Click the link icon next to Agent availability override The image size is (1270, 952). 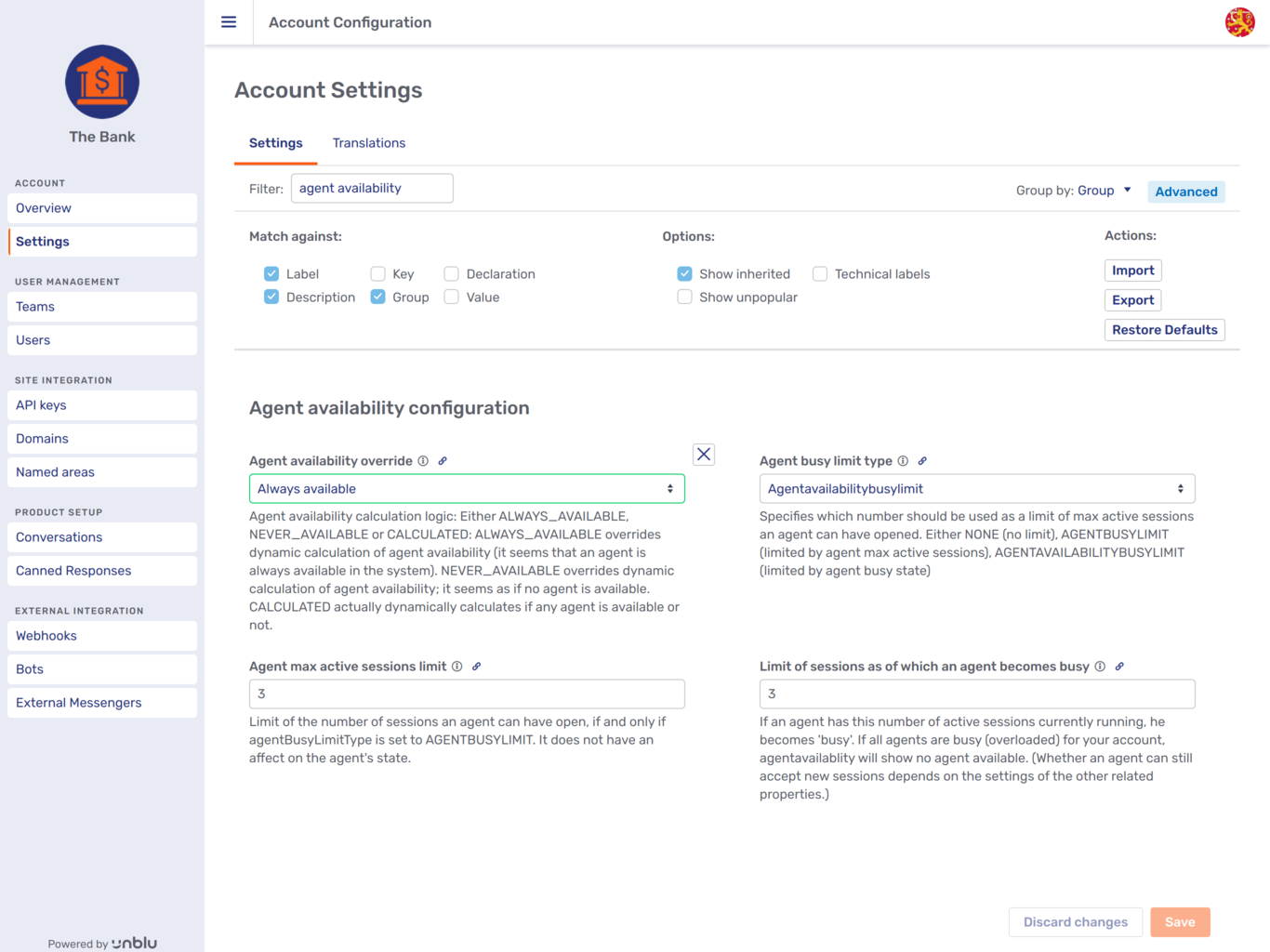(443, 460)
